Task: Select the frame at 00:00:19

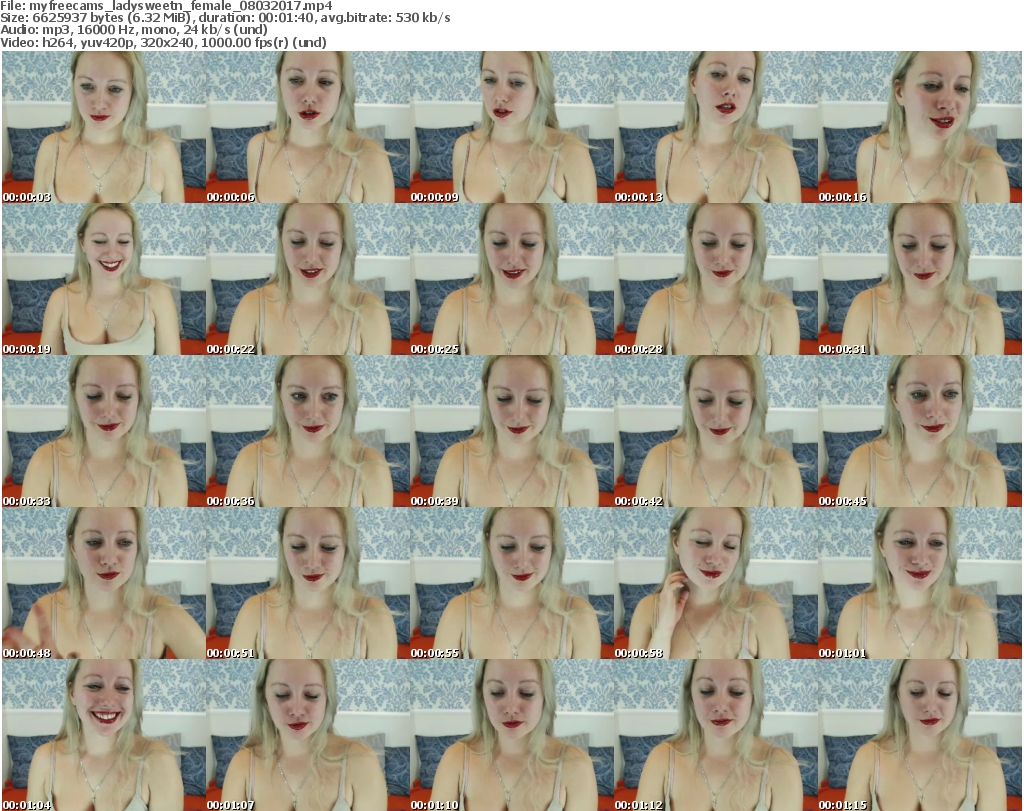Action: [103, 279]
